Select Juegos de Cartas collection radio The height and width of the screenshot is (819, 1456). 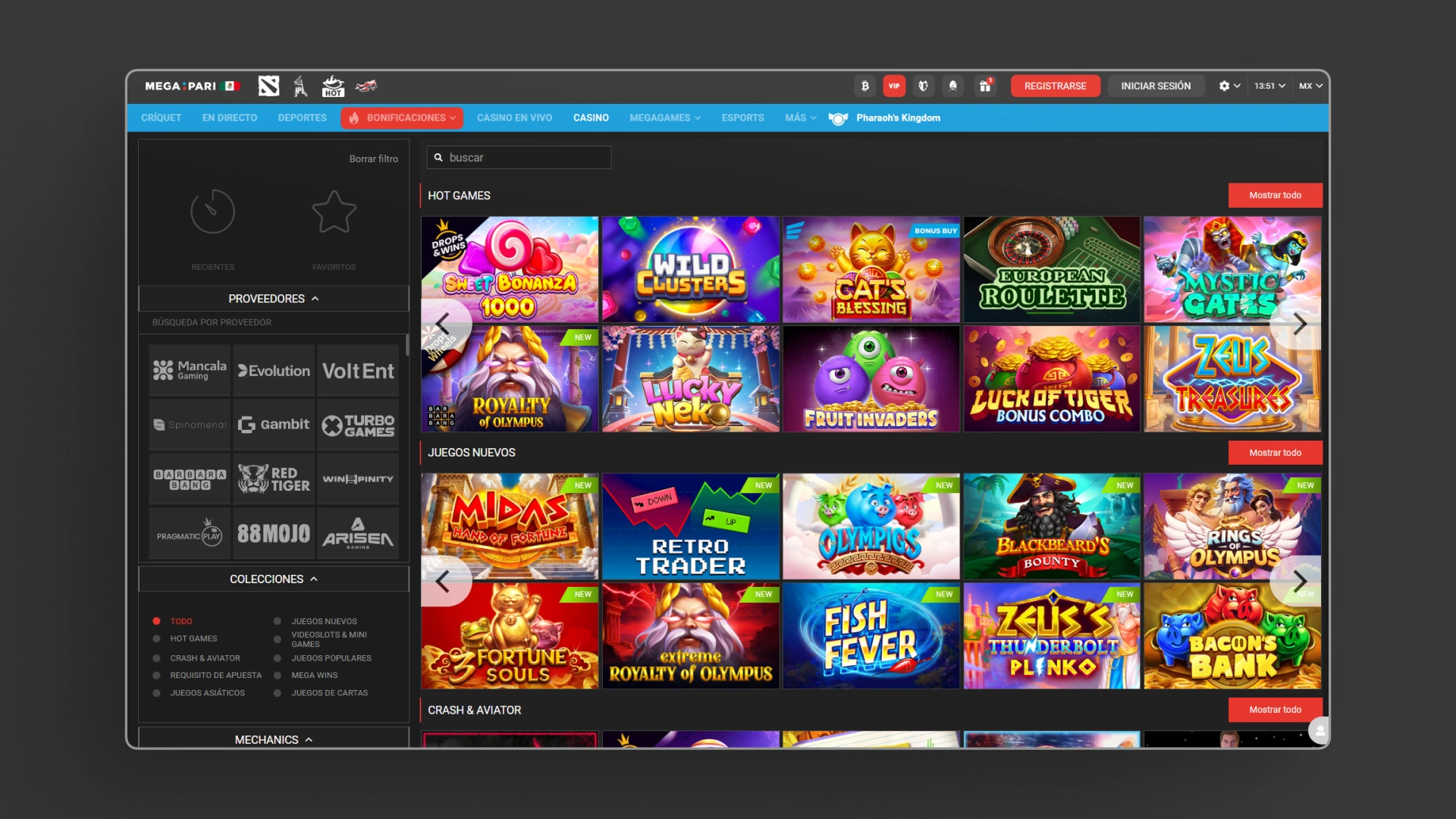278,693
